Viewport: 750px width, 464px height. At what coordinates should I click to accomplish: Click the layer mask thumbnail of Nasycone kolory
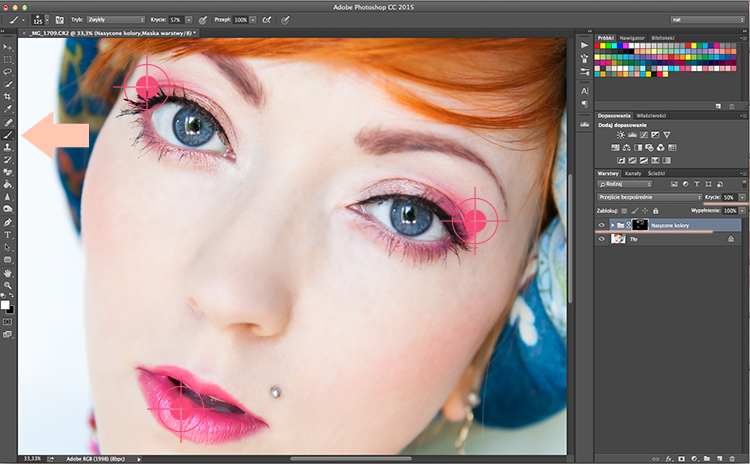[x=640, y=225]
